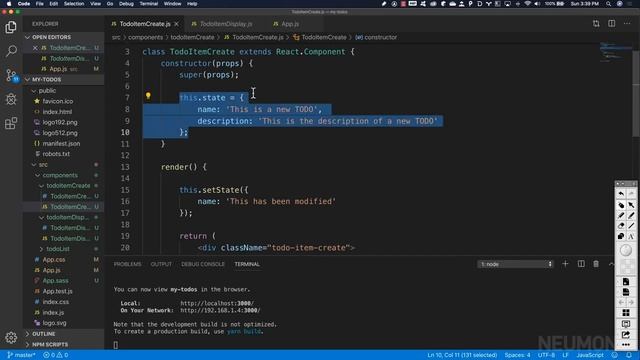Open the Selection menu

pyautogui.click(x=74, y=4)
